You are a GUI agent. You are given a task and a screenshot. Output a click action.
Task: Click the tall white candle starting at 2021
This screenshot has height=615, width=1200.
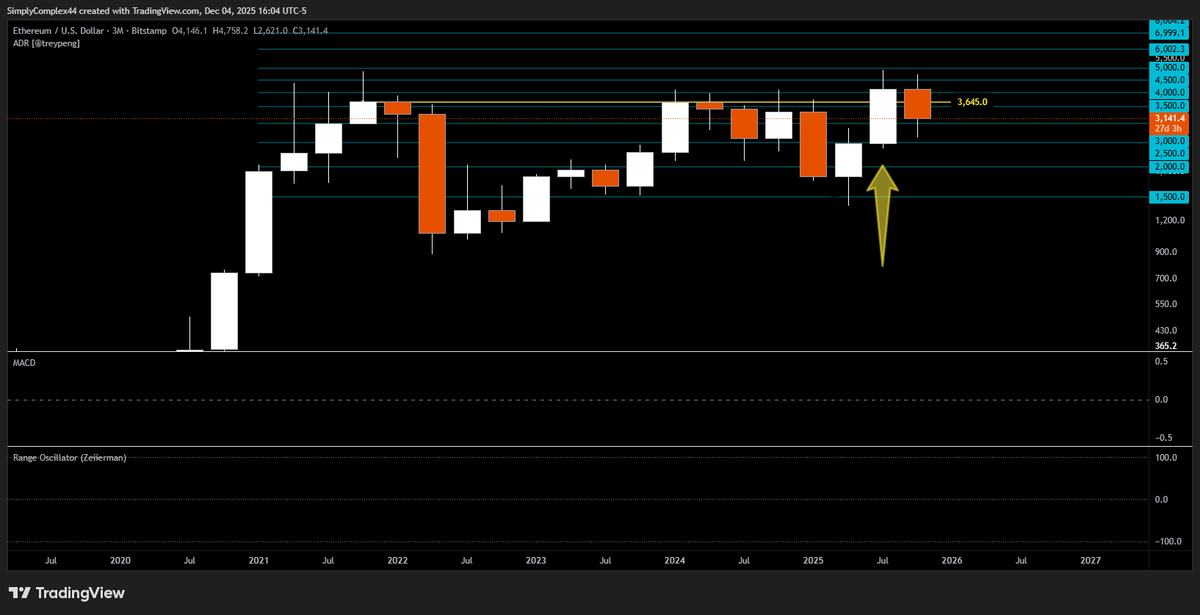(x=259, y=221)
